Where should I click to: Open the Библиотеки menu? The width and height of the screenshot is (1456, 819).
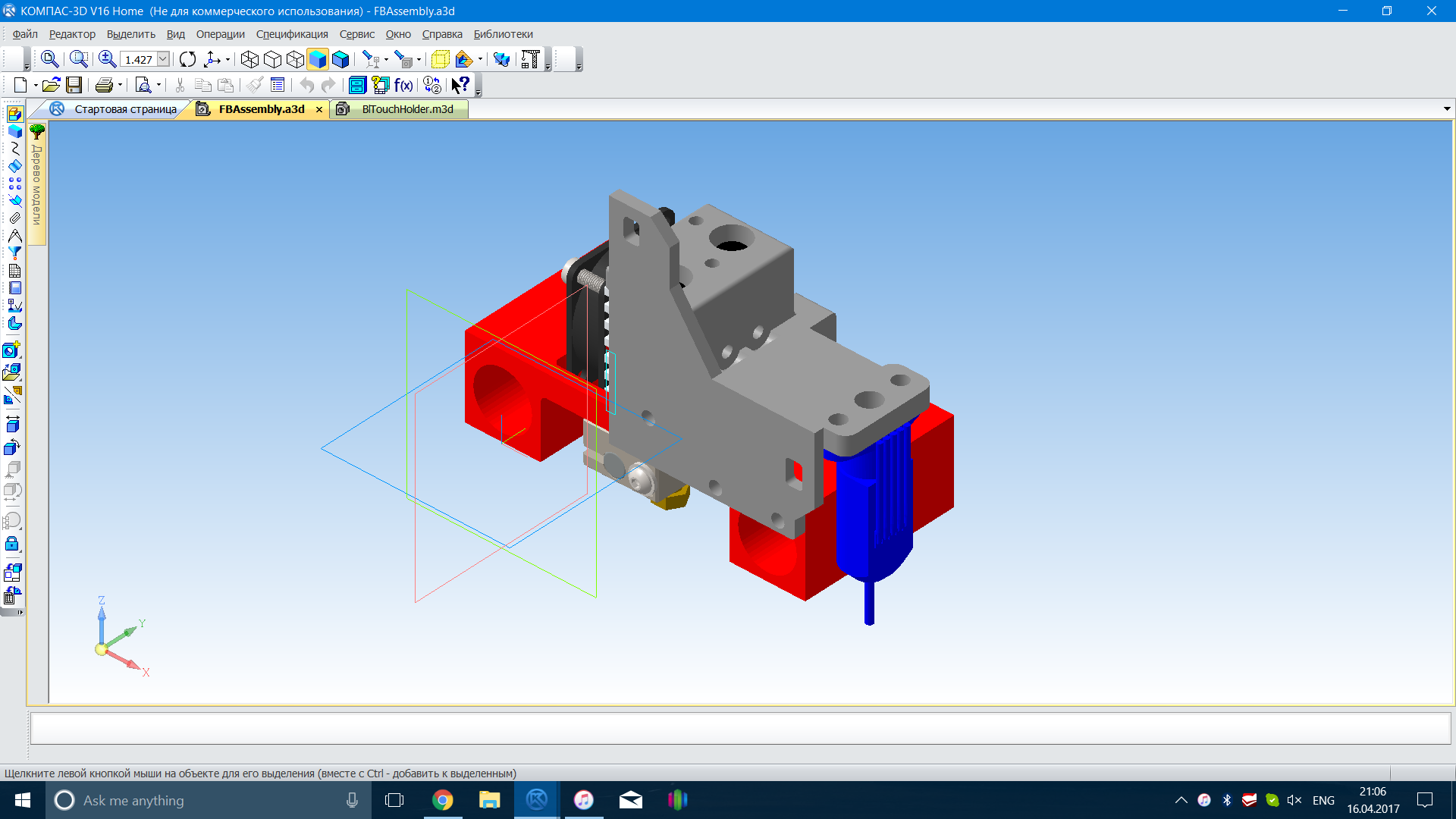(503, 34)
